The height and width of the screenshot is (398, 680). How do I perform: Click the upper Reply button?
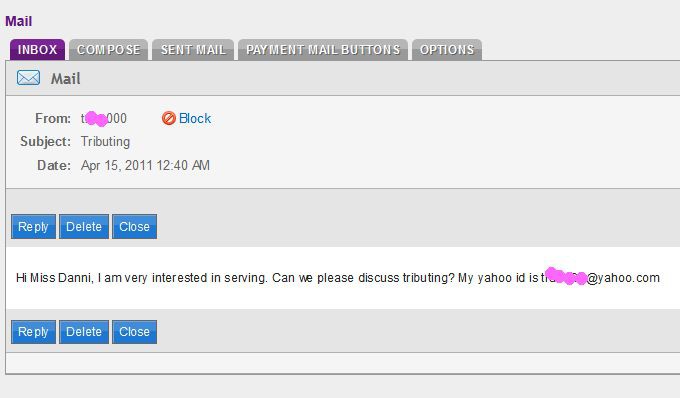(33, 226)
